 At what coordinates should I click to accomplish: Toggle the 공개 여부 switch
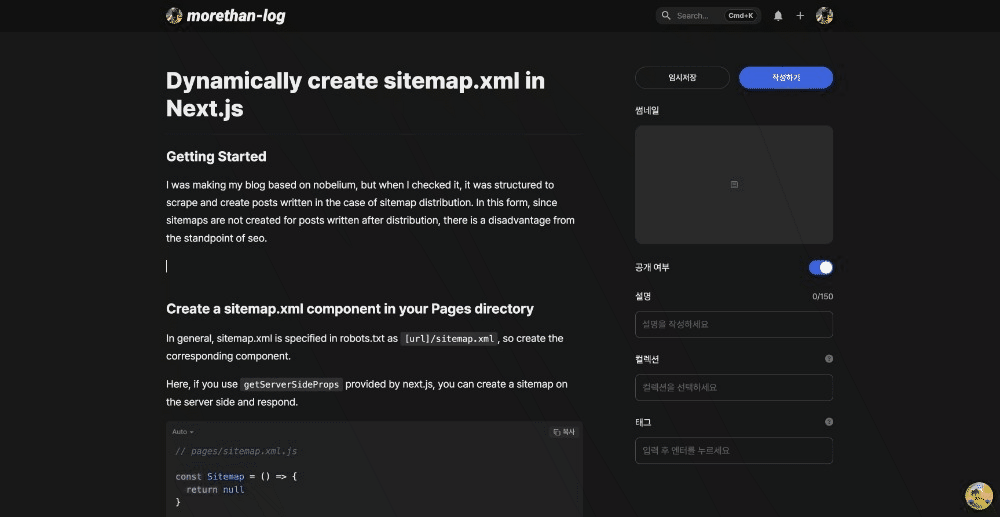821,268
